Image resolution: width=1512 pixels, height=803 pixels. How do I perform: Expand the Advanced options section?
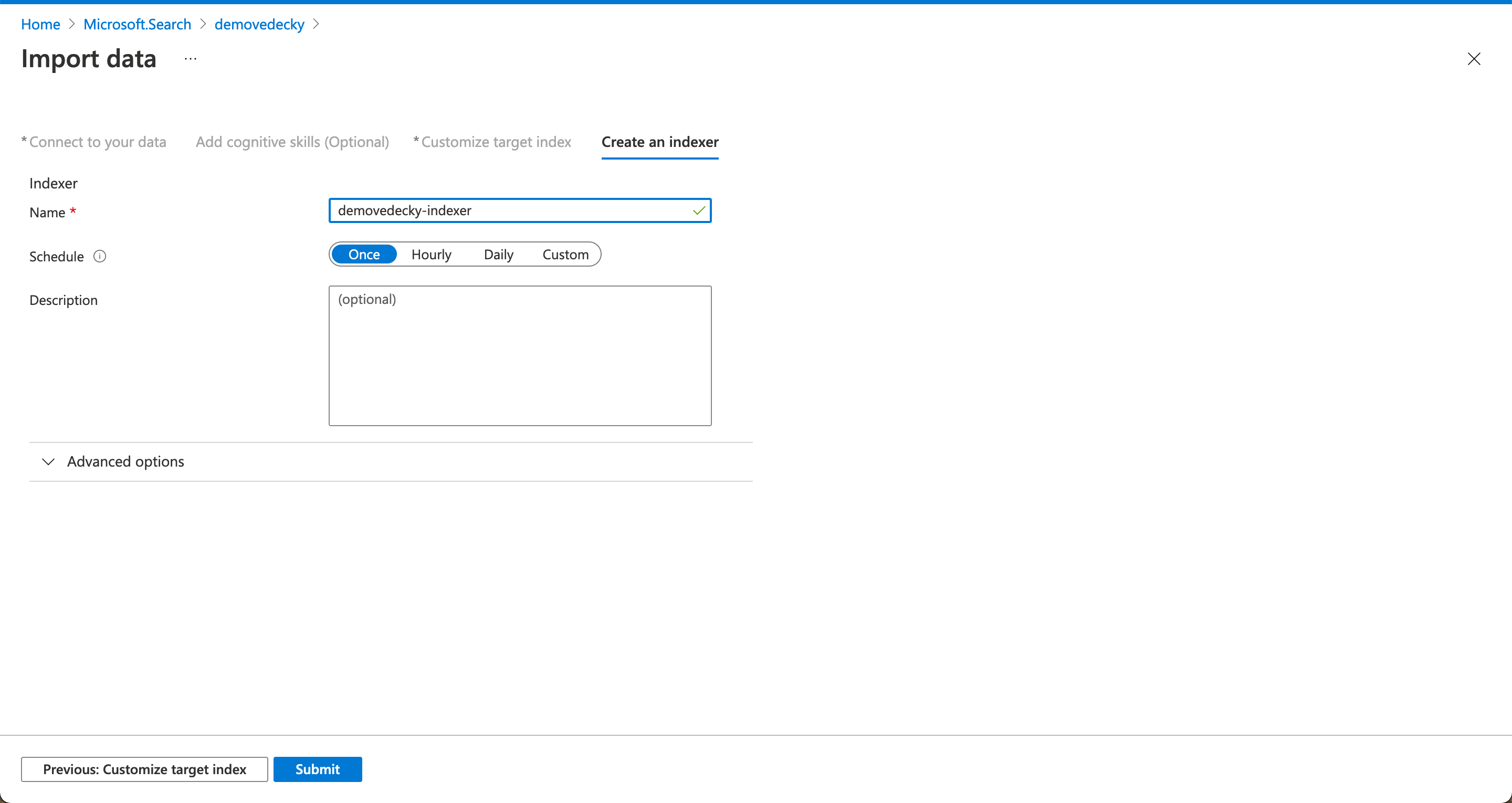125,462
